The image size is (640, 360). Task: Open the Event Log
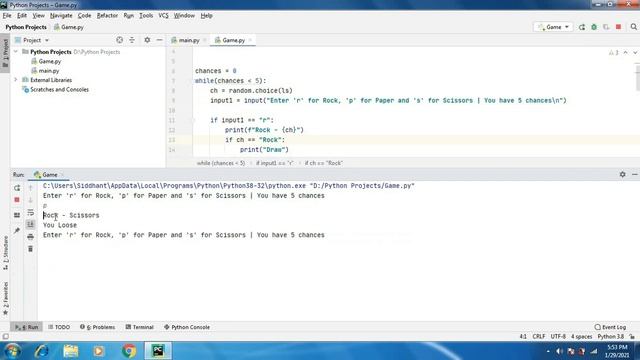click(x=610, y=327)
